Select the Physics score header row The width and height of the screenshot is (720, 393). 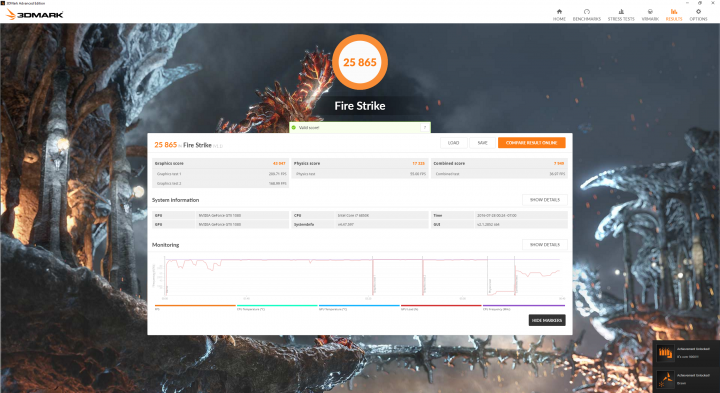[x=360, y=163]
